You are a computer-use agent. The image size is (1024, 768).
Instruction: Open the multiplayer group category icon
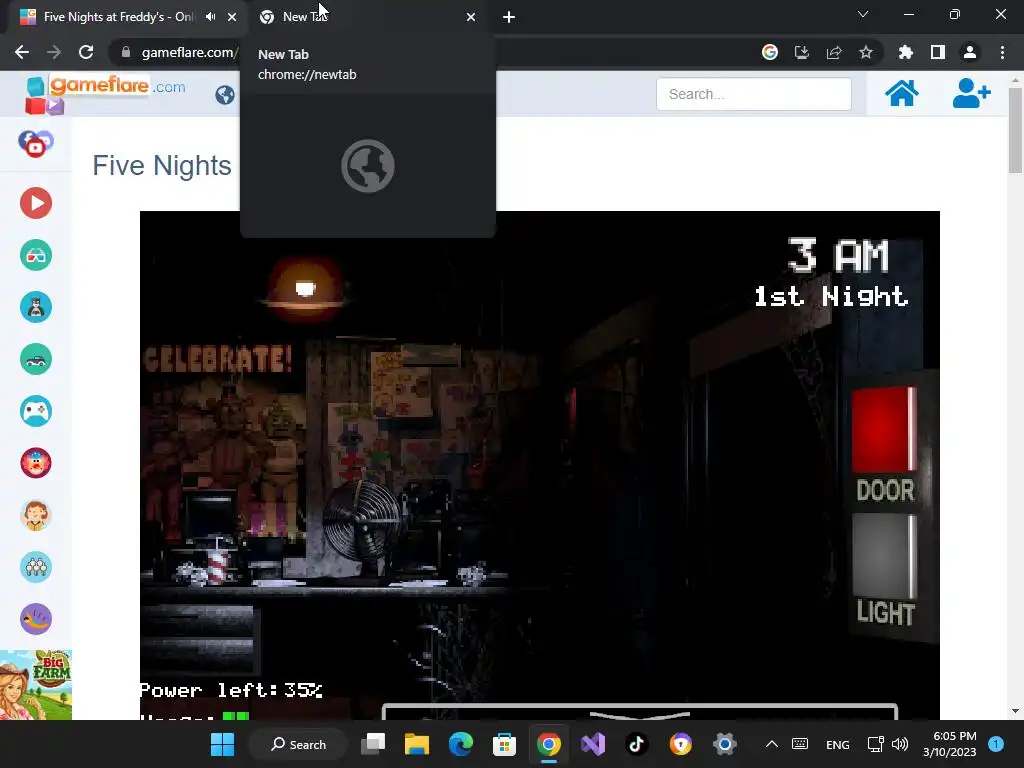36,567
